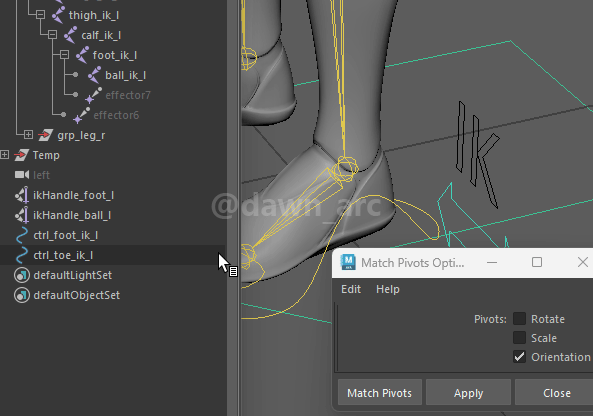Screen dimensions: 593x416
Task: Click the Apply button
Action: tap(468, 393)
